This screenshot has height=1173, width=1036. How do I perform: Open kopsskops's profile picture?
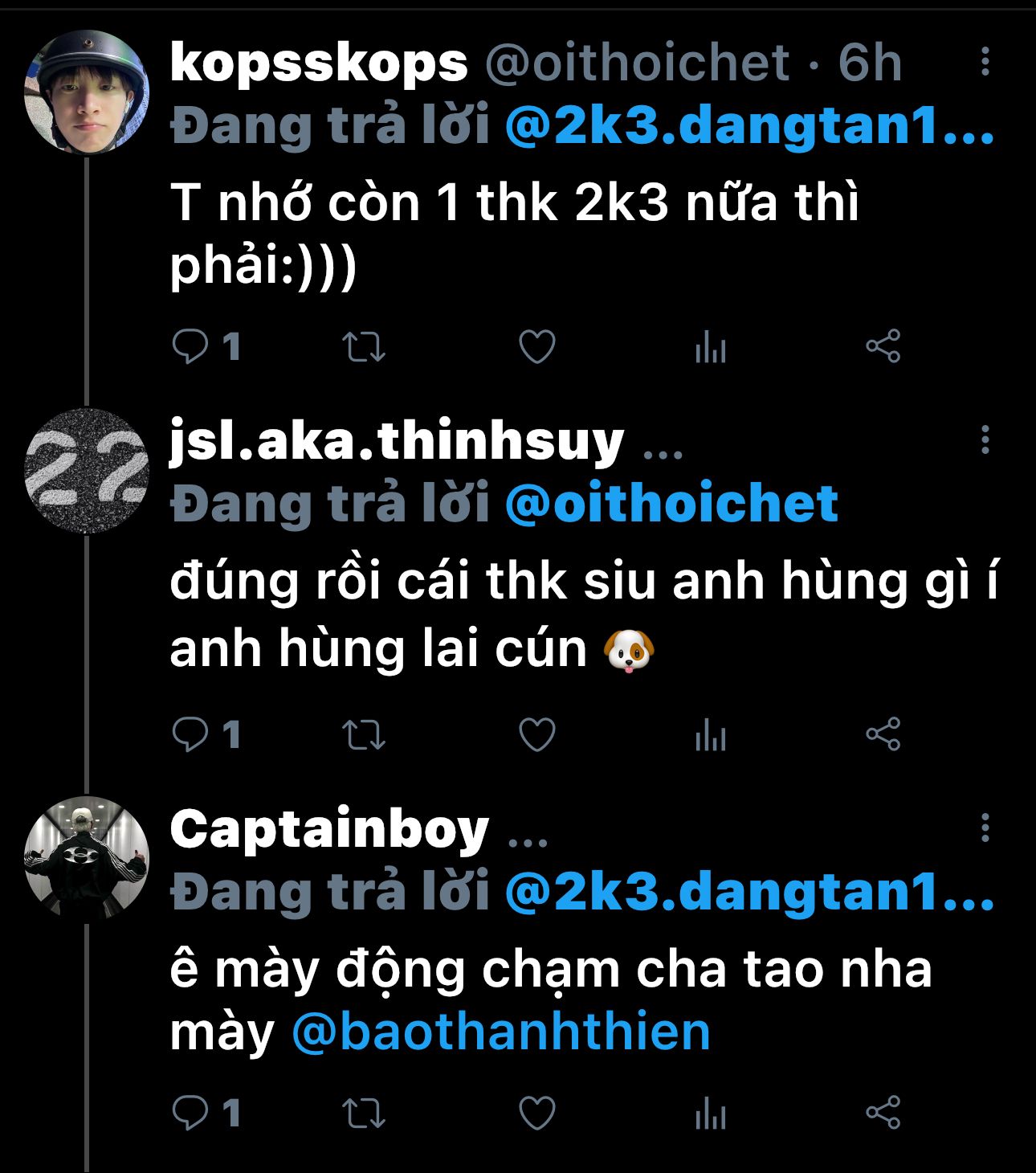(87, 92)
